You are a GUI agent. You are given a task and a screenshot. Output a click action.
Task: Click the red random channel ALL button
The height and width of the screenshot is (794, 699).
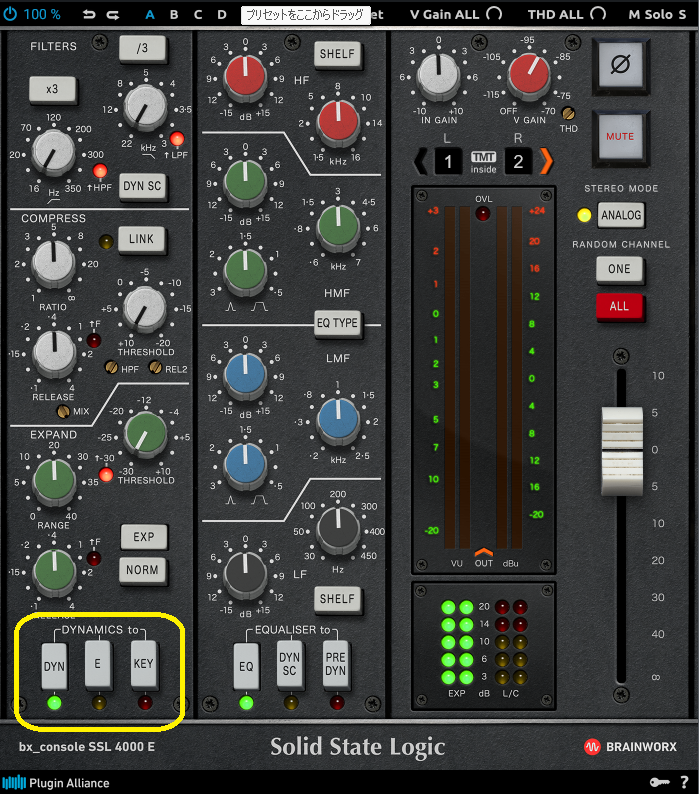pos(619,306)
